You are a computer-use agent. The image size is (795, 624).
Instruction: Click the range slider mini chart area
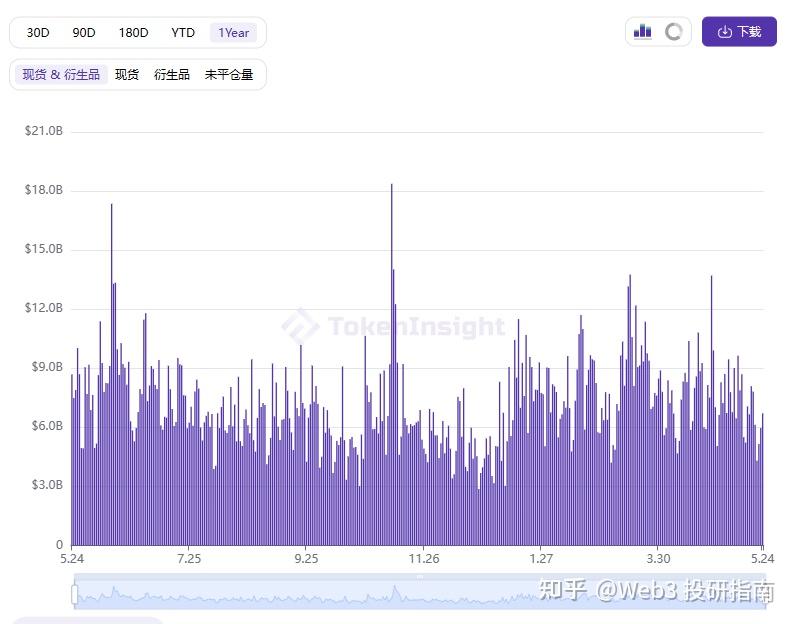click(x=420, y=592)
